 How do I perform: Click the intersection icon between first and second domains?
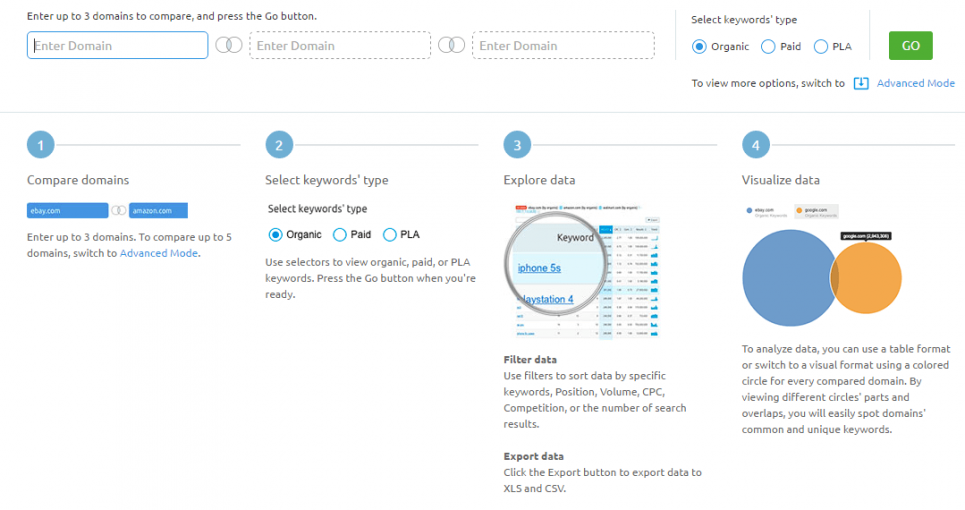(x=229, y=46)
